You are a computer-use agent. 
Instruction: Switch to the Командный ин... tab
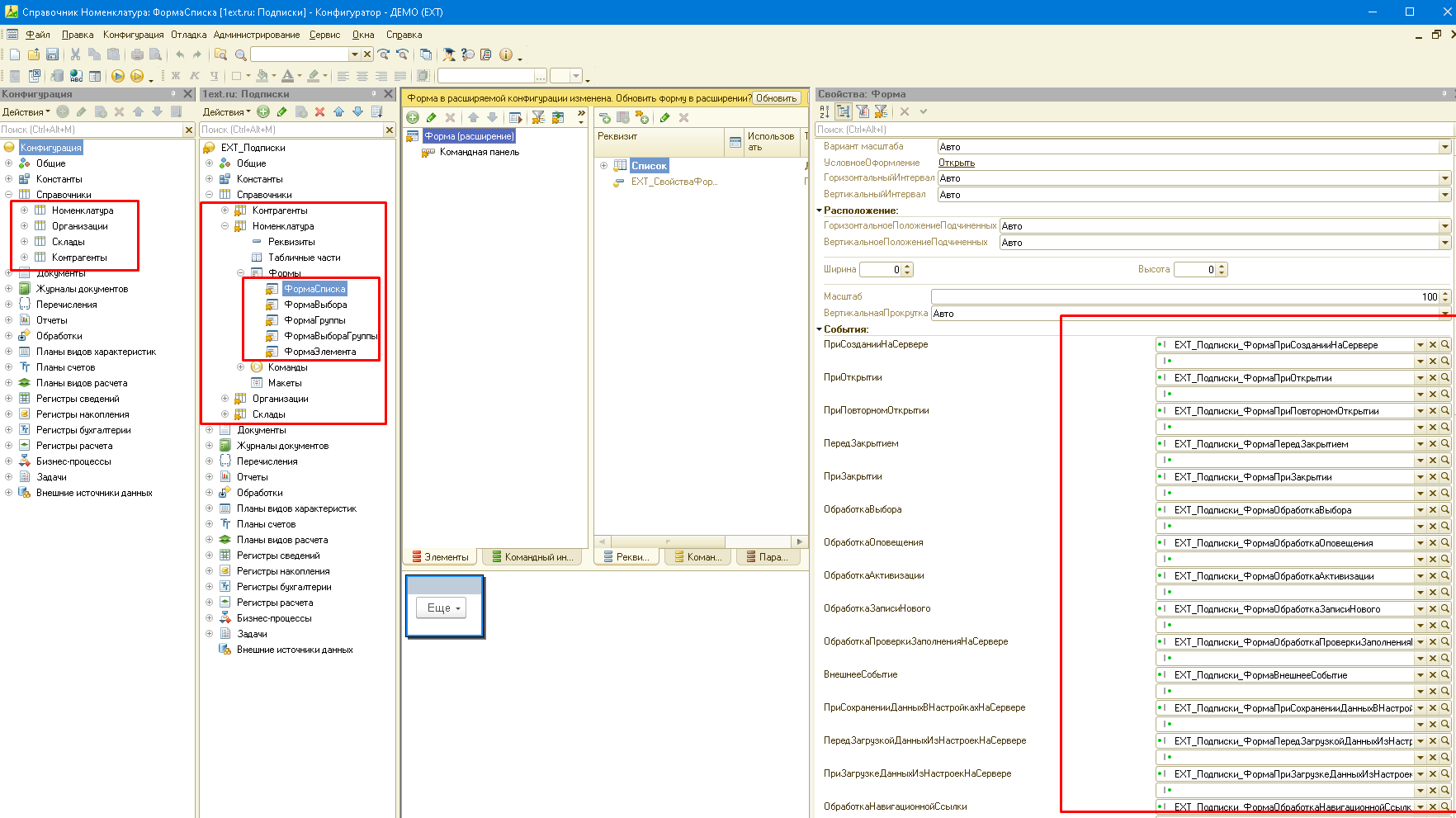[x=532, y=557]
